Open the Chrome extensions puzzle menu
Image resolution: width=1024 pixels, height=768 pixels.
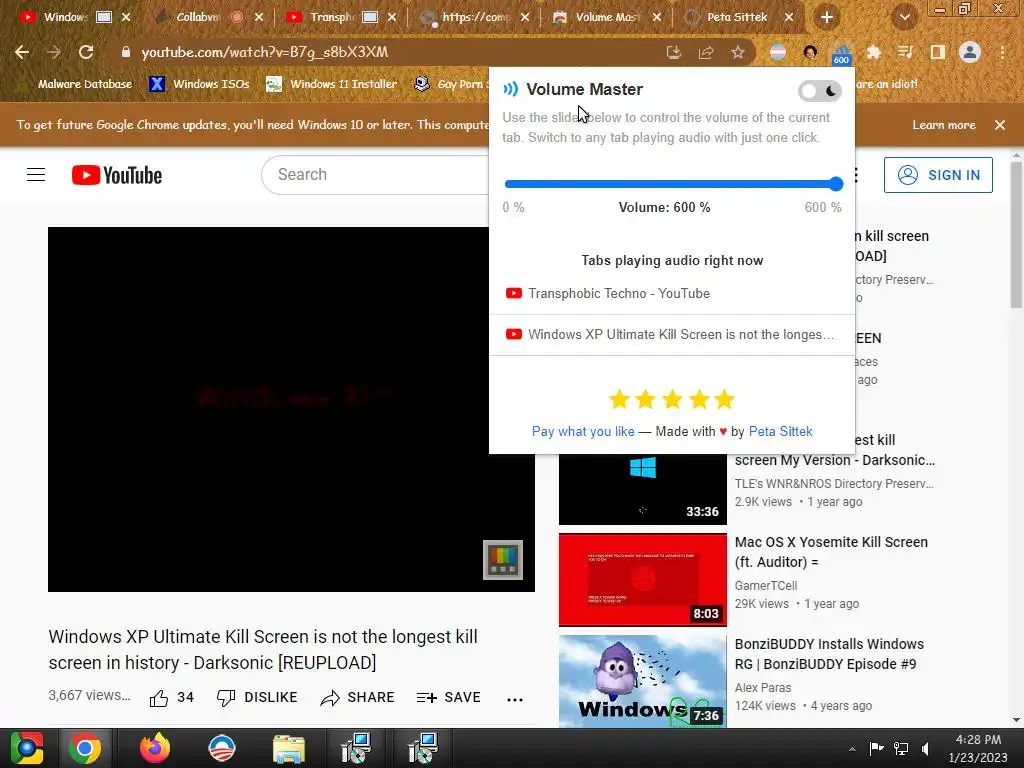click(x=873, y=52)
